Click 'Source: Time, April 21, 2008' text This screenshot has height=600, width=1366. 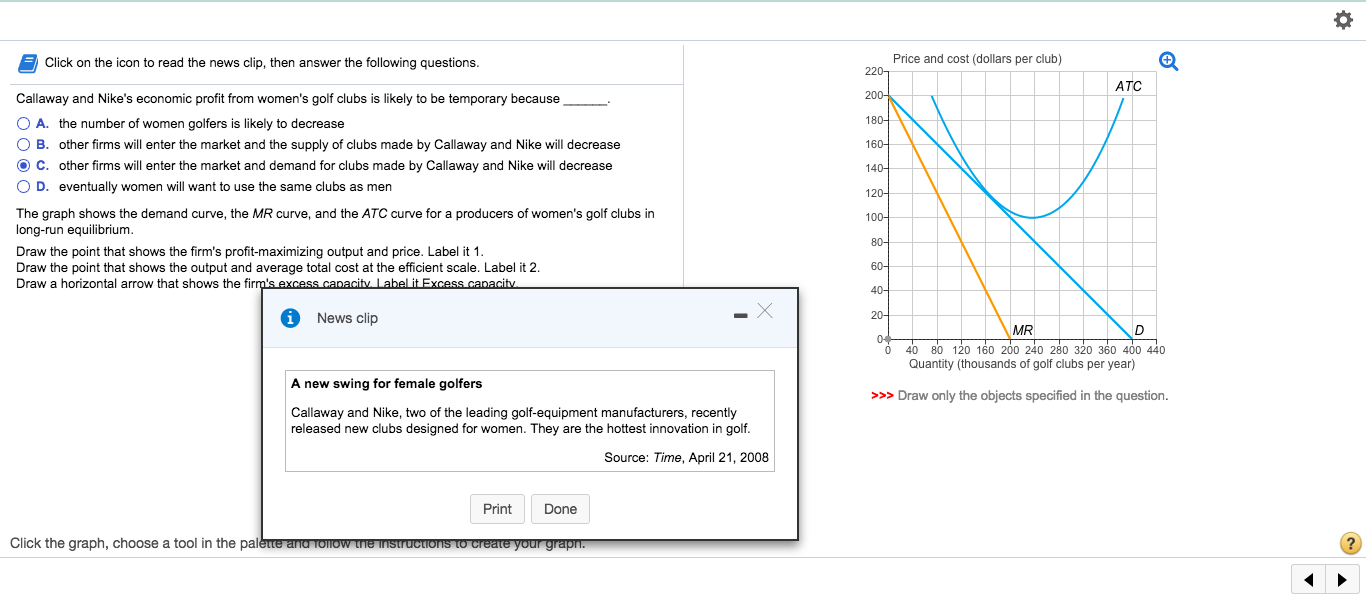click(686, 457)
